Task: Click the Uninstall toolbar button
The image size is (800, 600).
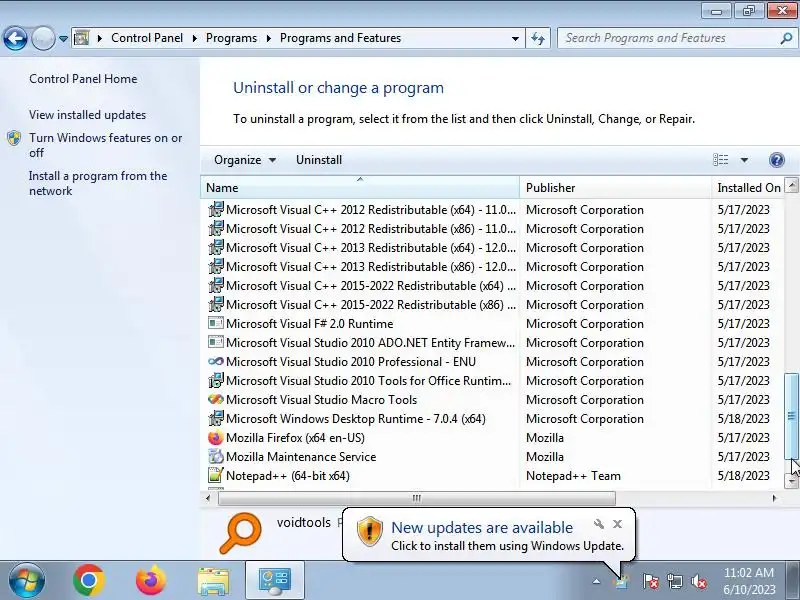Action: pos(319,160)
